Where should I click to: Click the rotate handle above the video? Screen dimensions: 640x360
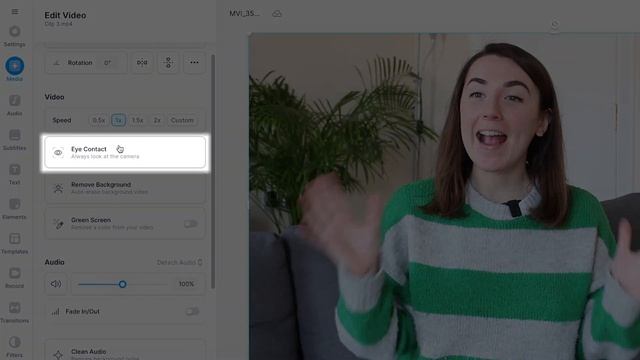[555, 25]
